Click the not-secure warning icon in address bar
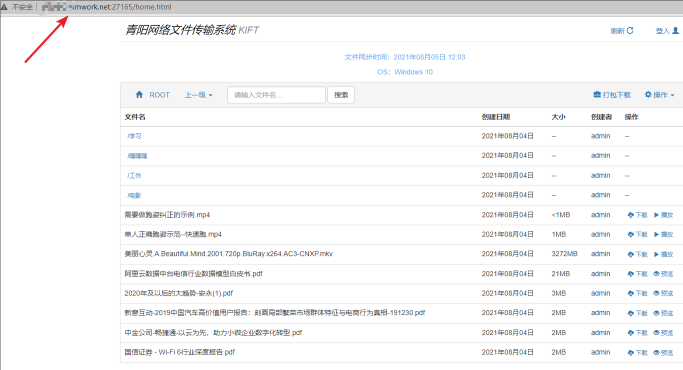 click(4, 7)
